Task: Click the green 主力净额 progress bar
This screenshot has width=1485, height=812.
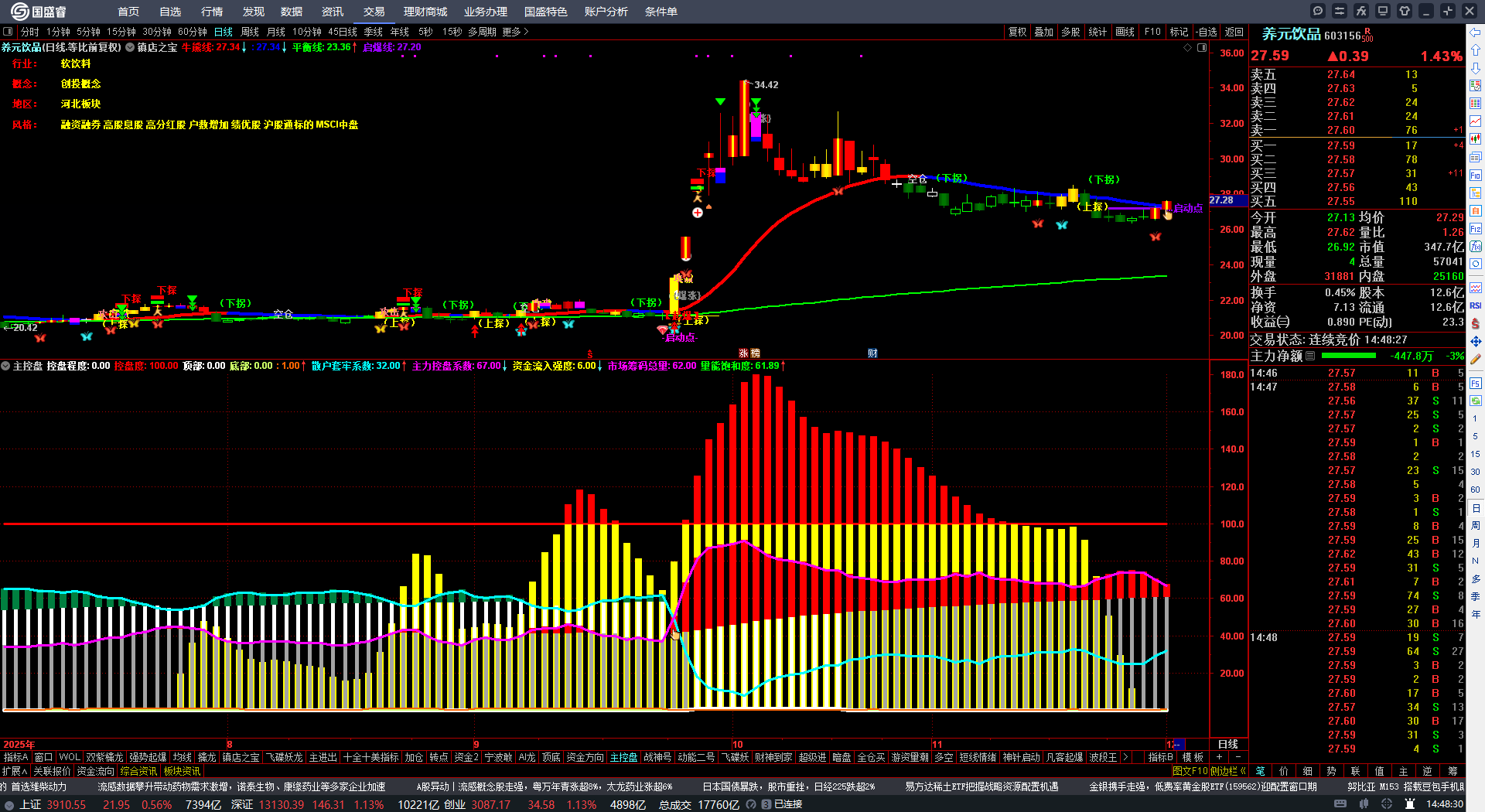Action: 1349,356
